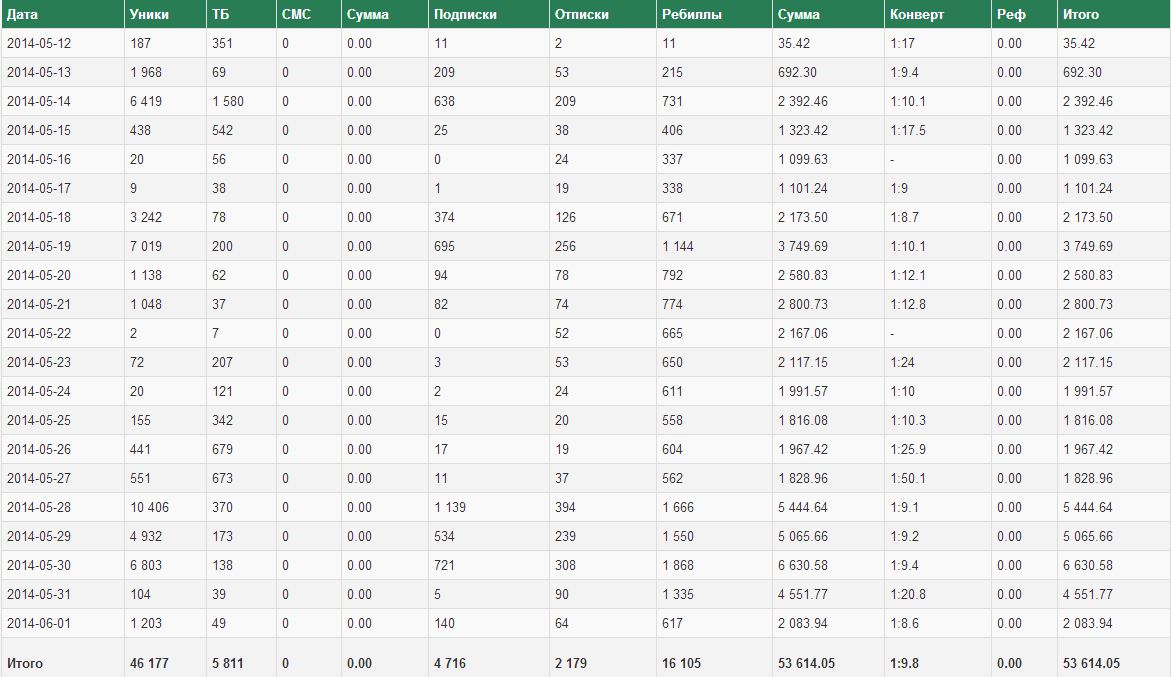Click the Подписки column header
This screenshot has width=1171, height=677.
pyautogui.click(x=465, y=15)
